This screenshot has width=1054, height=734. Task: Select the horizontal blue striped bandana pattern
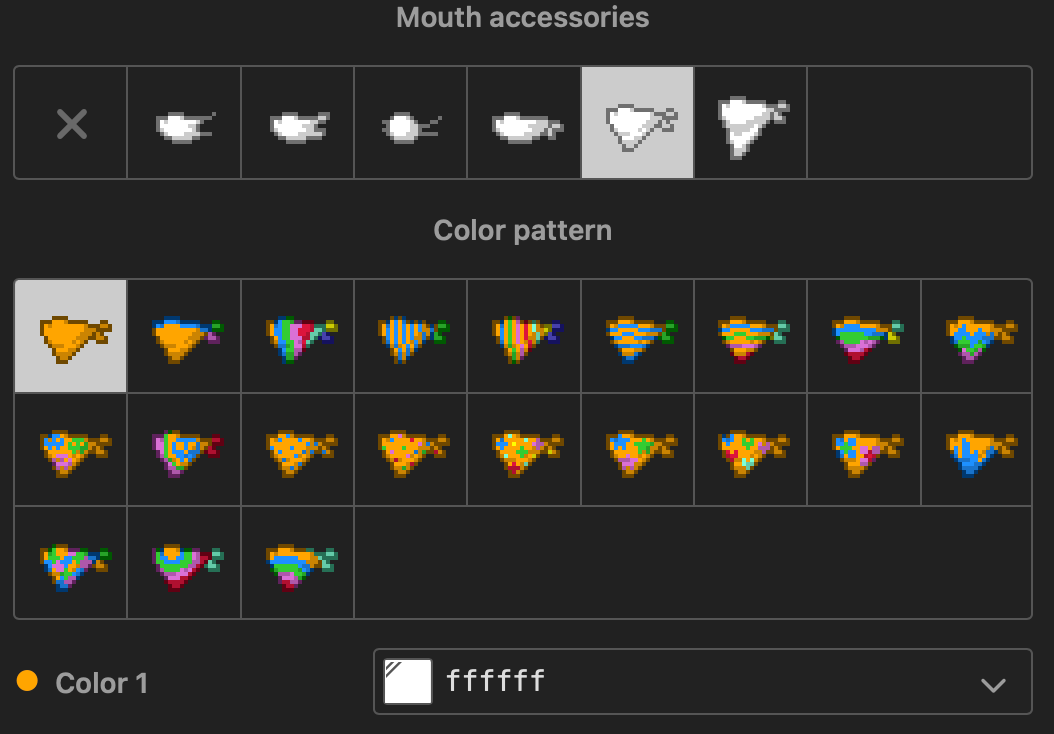(637, 336)
